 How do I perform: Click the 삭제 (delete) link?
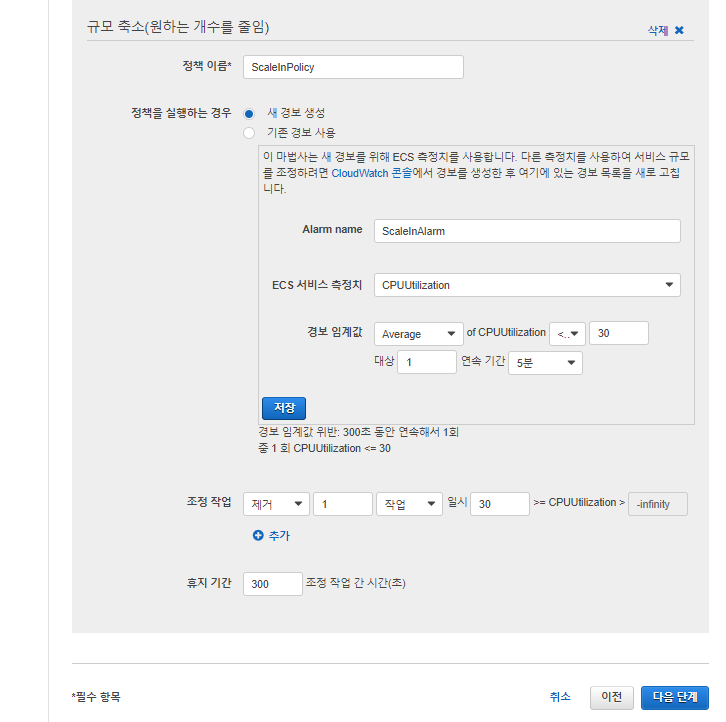(657, 31)
